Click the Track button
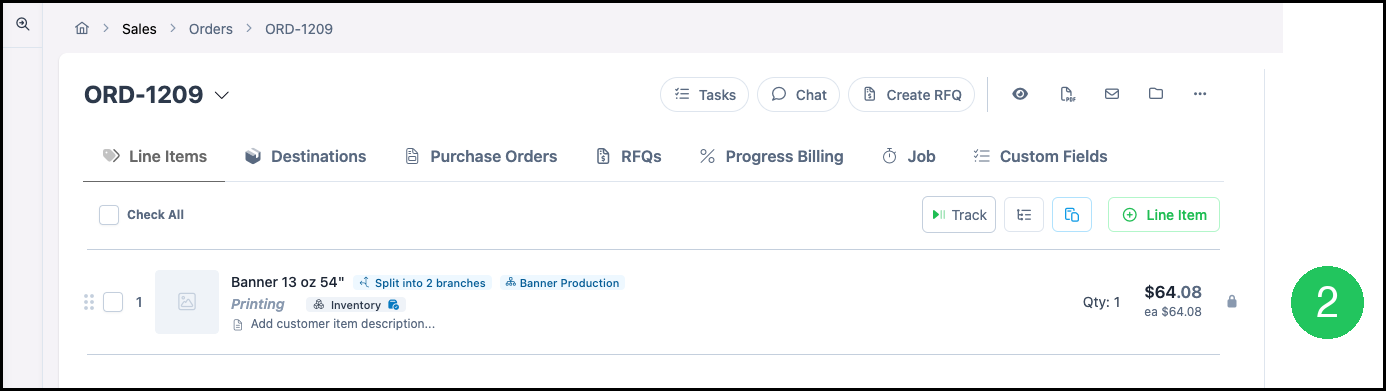1386x391 pixels. coord(959,215)
